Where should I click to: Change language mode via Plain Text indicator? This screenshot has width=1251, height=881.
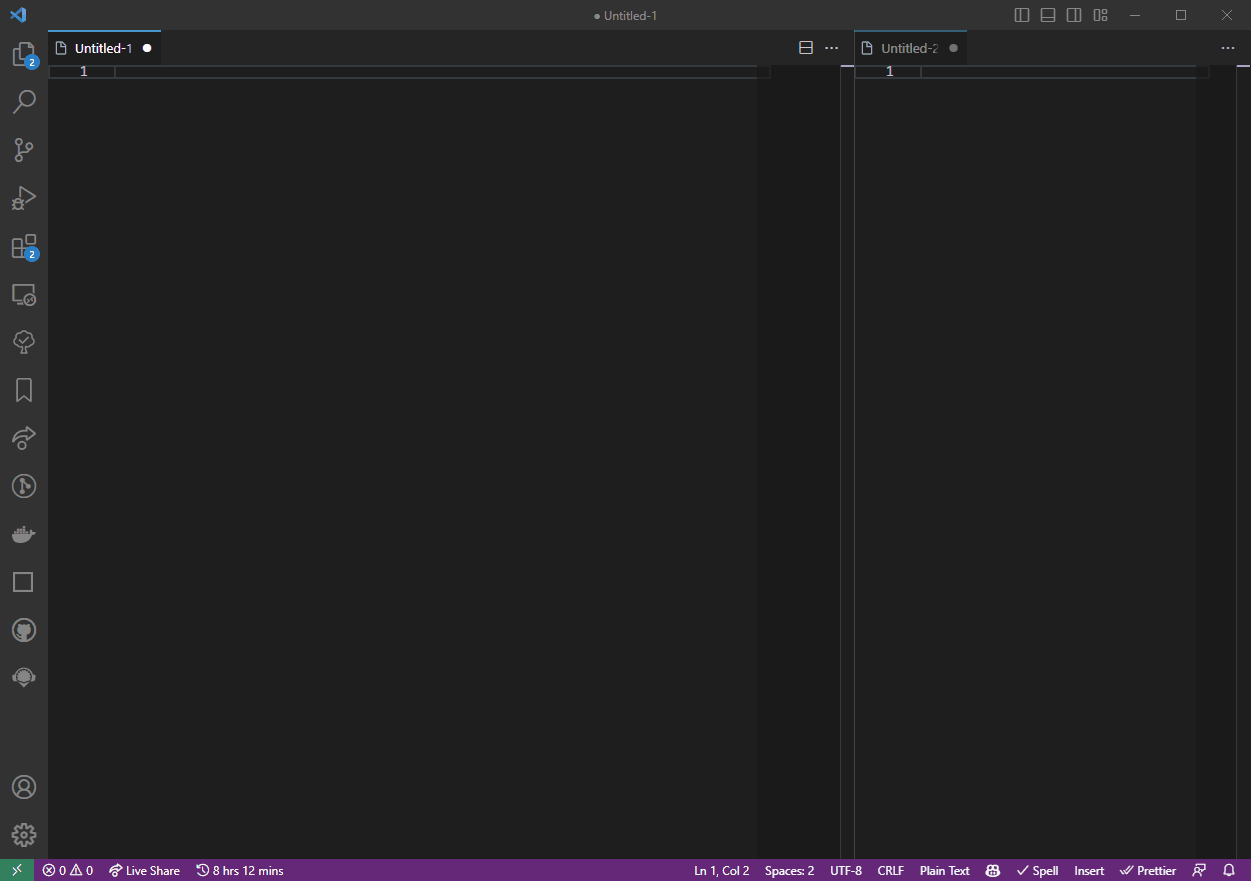[943, 870]
